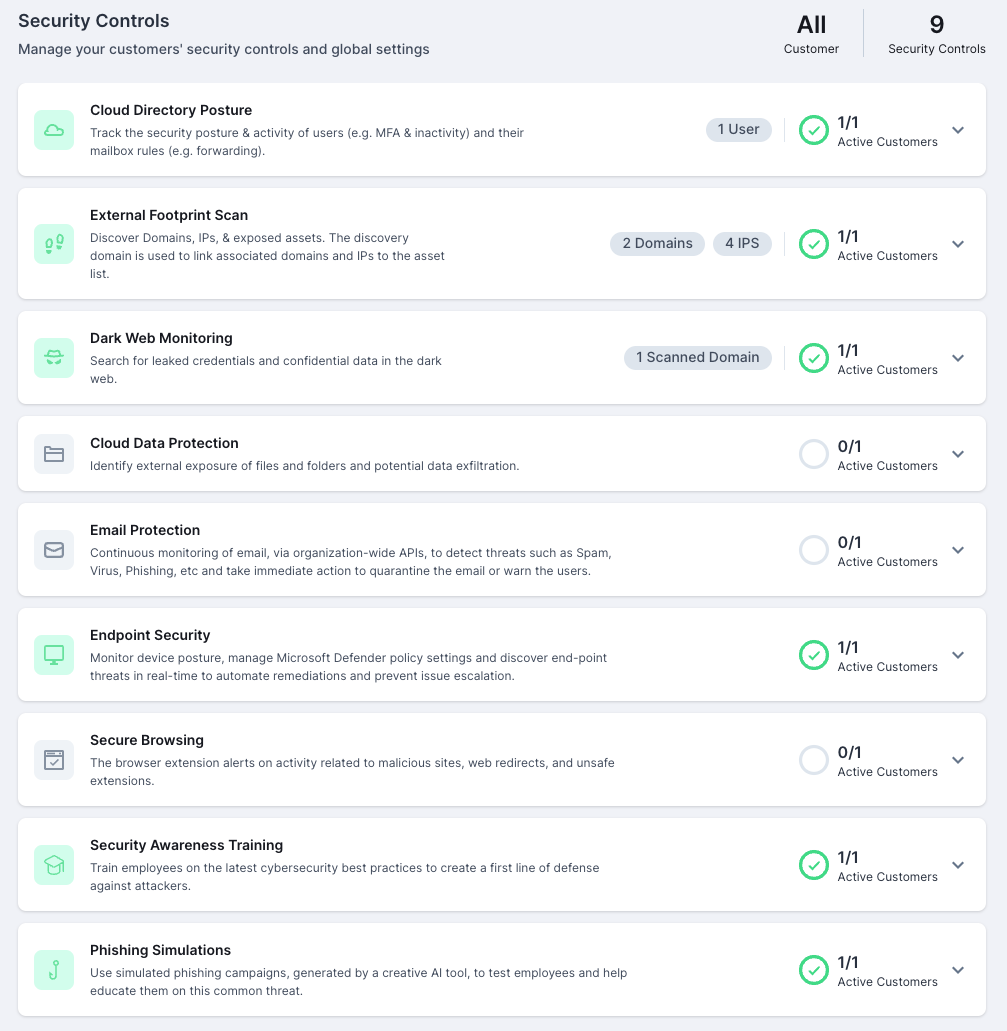Viewport: 1007px width, 1031px height.
Task: Click the Secure Browsing window icon
Action: point(54,760)
